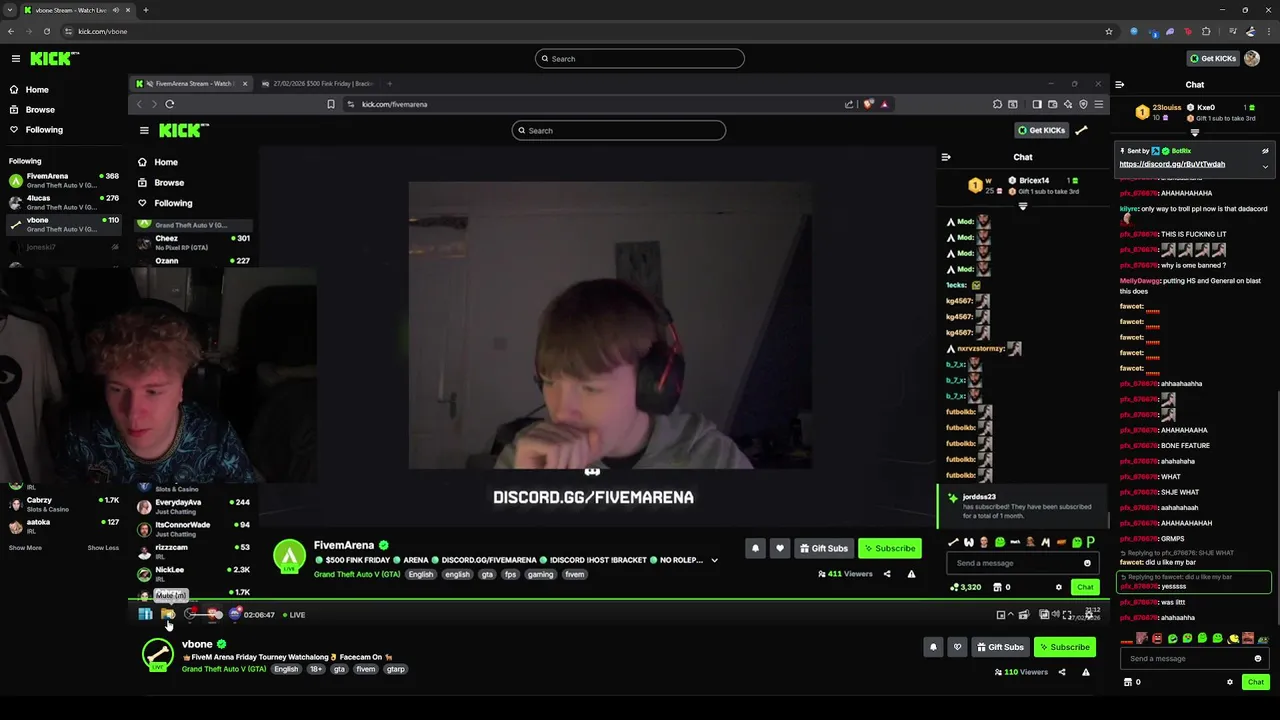The width and height of the screenshot is (1280, 720).
Task: Collapse inner chat panel in streamed page
Action: (x=946, y=157)
